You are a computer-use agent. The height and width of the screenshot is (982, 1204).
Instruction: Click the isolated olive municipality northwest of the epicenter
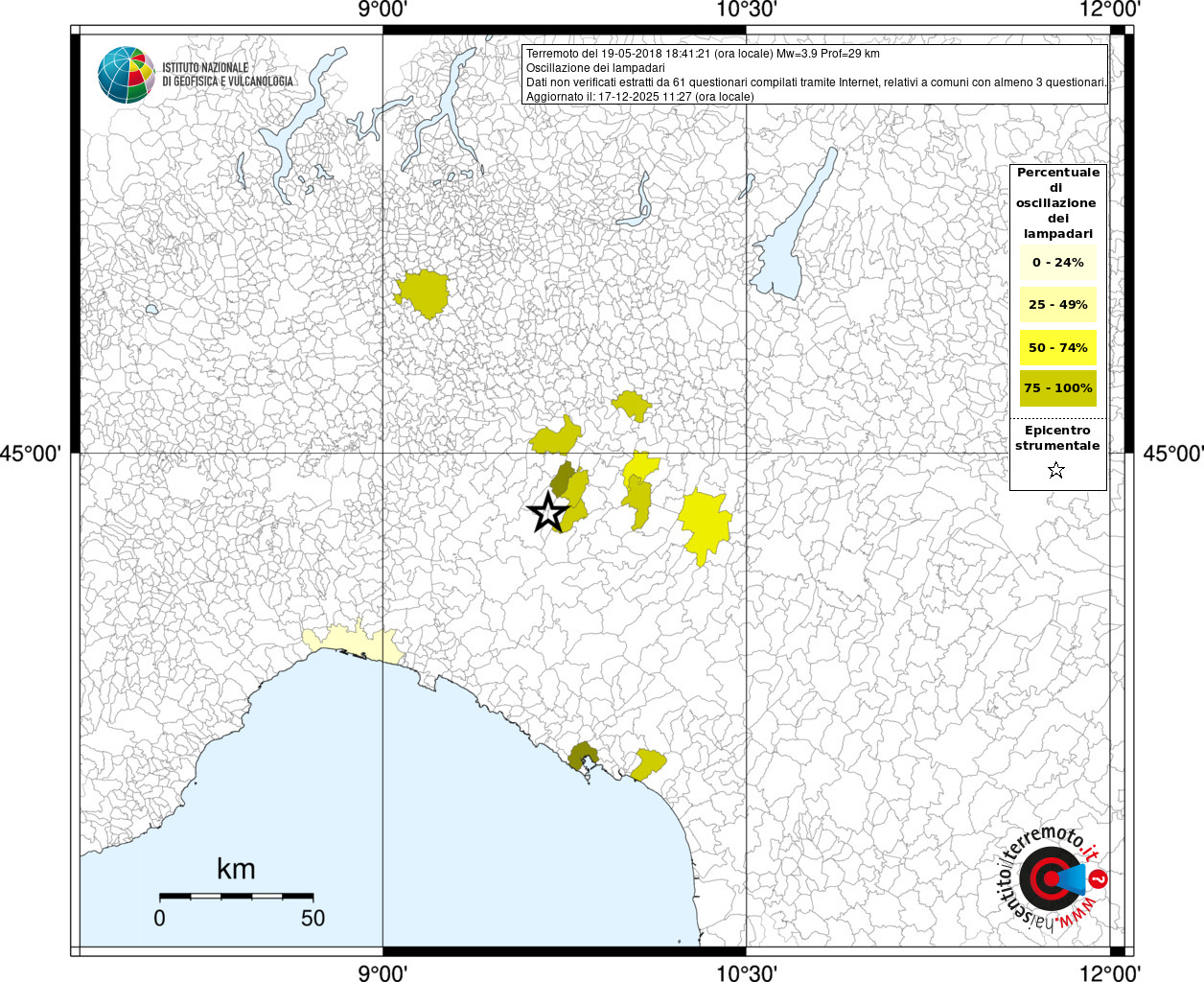[x=423, y=292]
